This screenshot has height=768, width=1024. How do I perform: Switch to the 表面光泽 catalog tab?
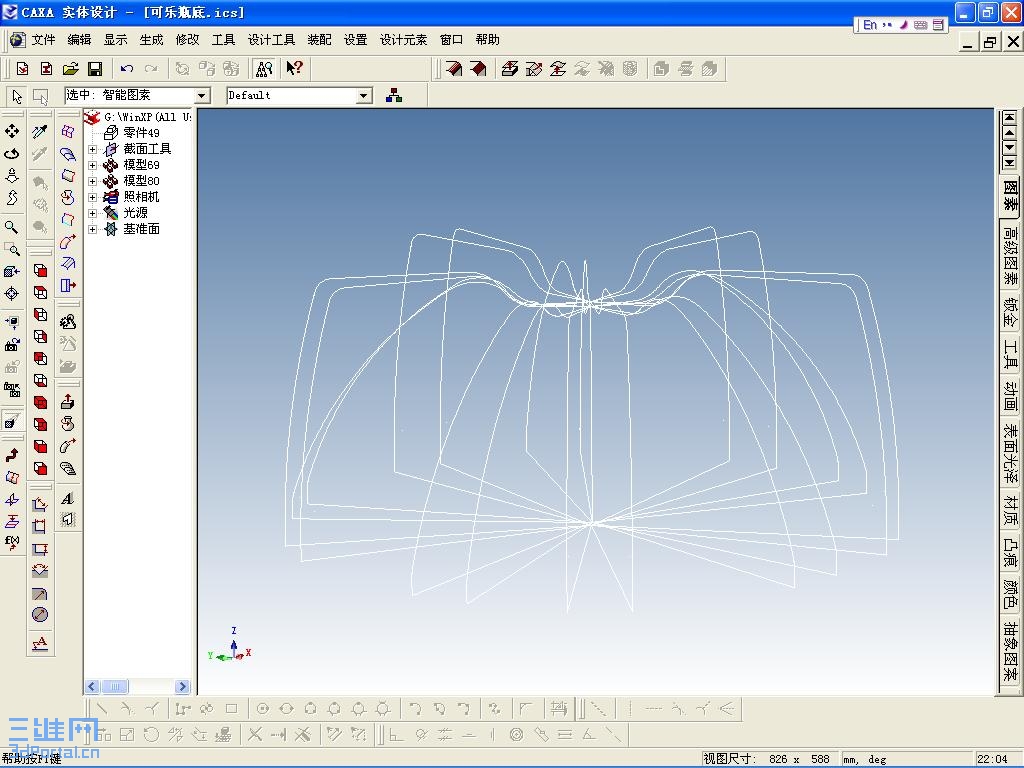coord(1010,453)
